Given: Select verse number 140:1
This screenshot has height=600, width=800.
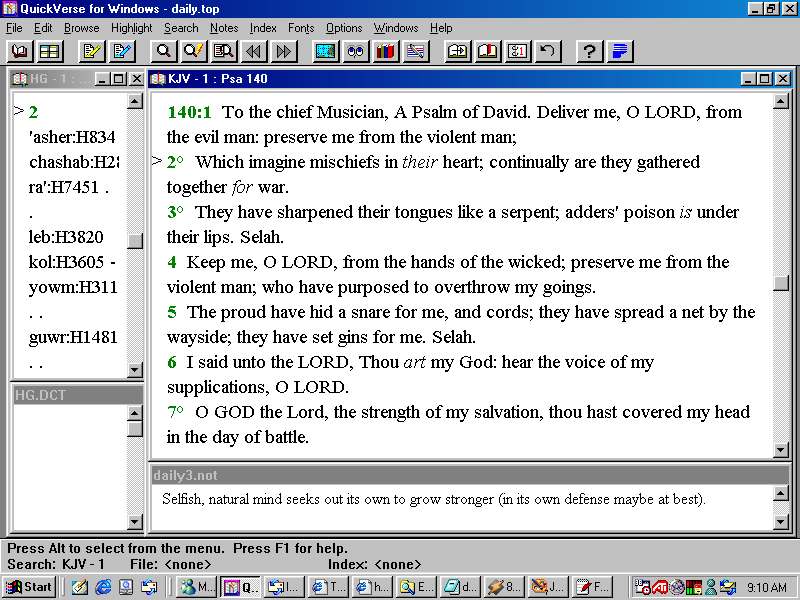Looking at the screenshot, I should (x=189, y=112).
